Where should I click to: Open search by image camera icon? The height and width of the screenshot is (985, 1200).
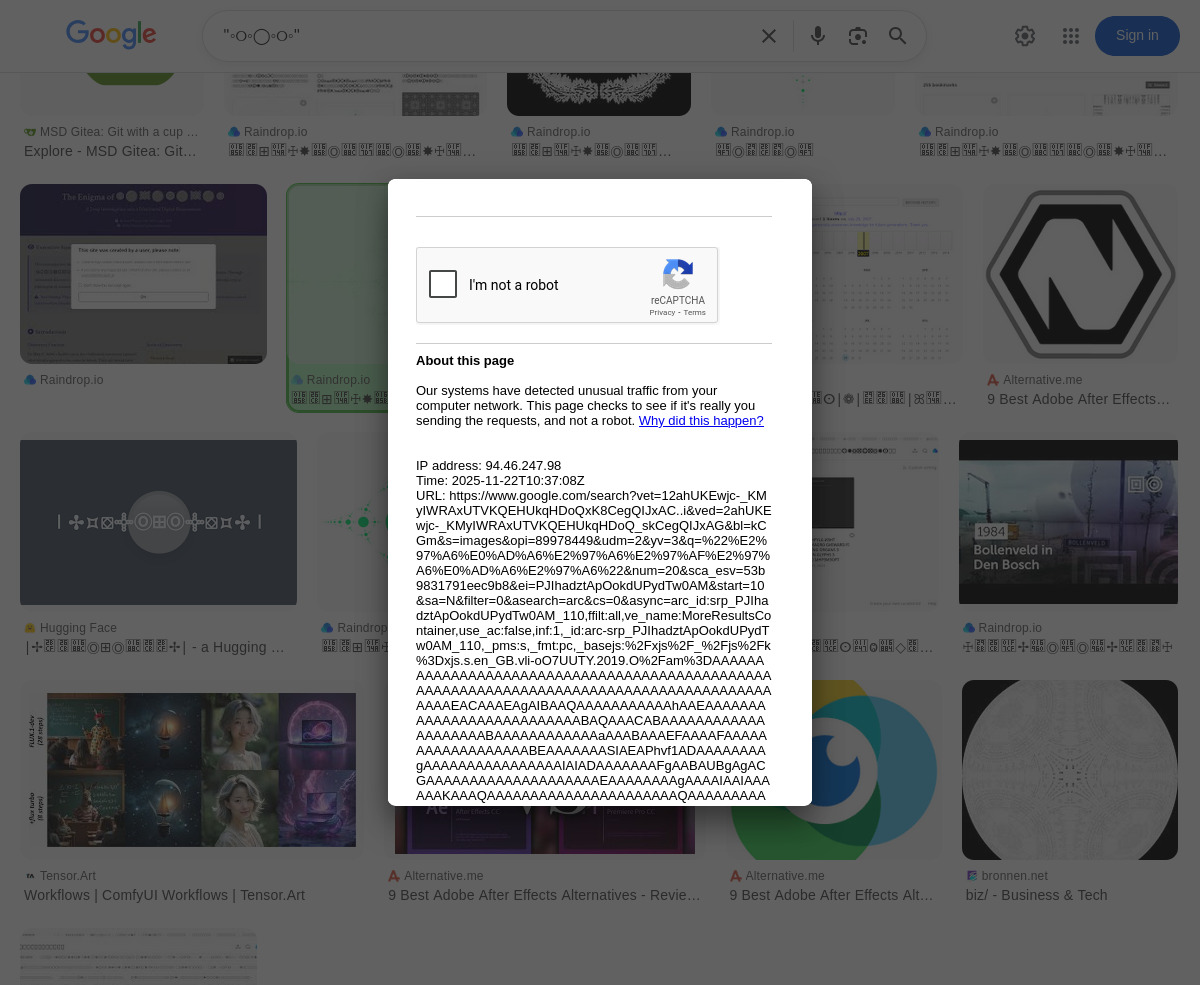[x=858, y=37]
